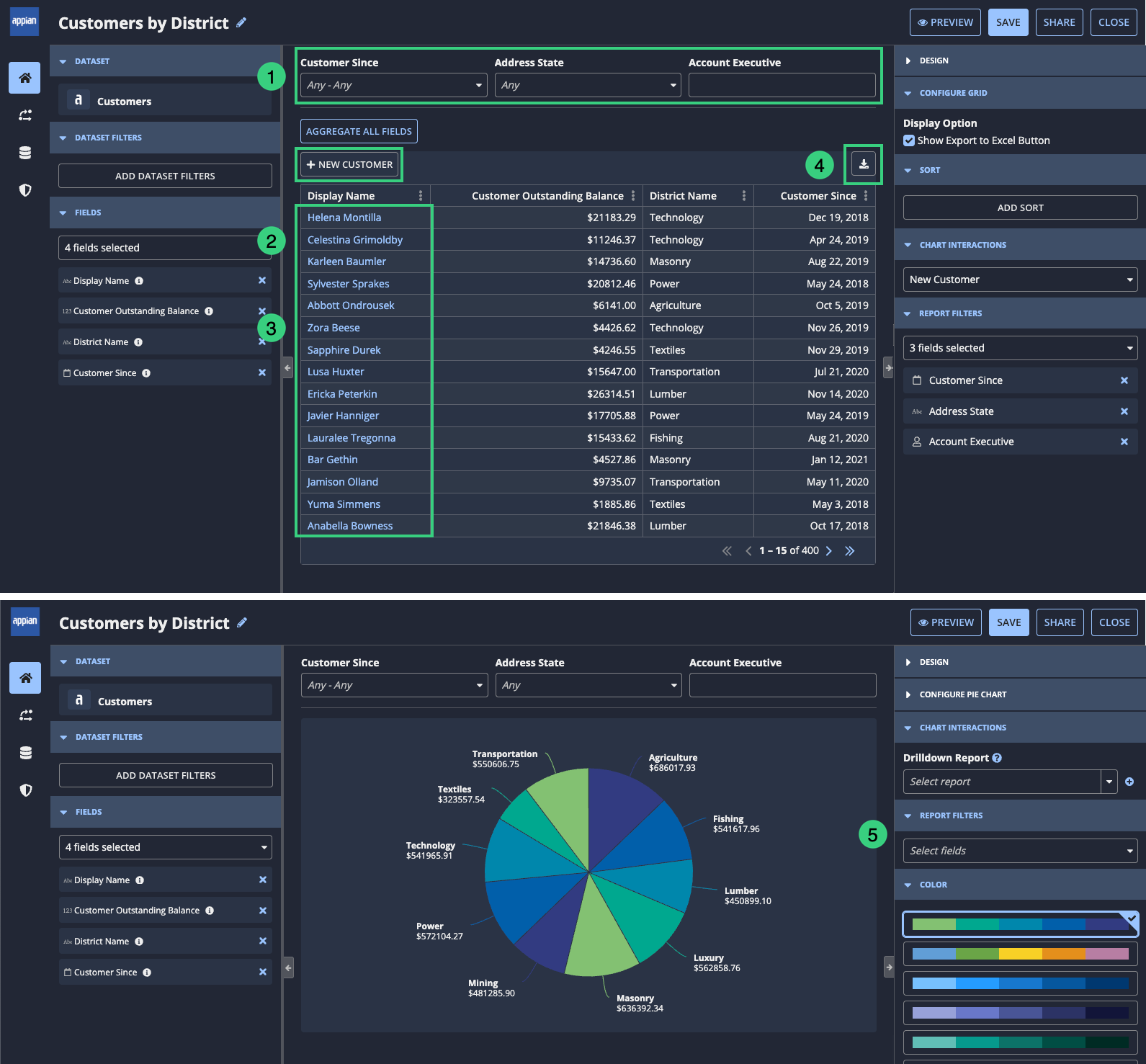Click the plus icon beside Drilldown Report
The width and height of the screenshot is (1146, 1064).
pyautogui.click(x=1129, y=782)
